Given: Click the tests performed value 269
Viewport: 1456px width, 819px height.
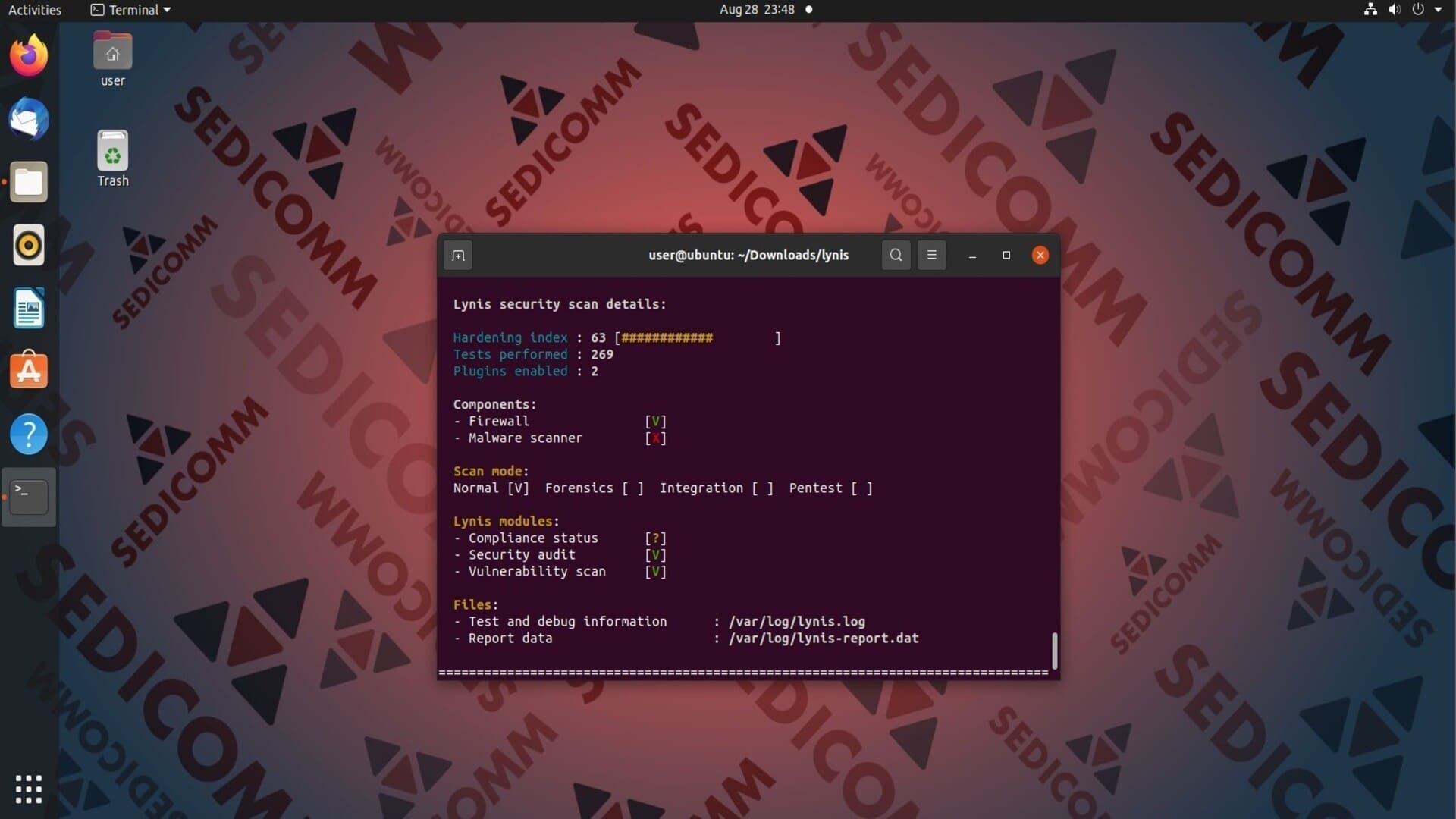Looking at the screenshot, I should (602, 355).
